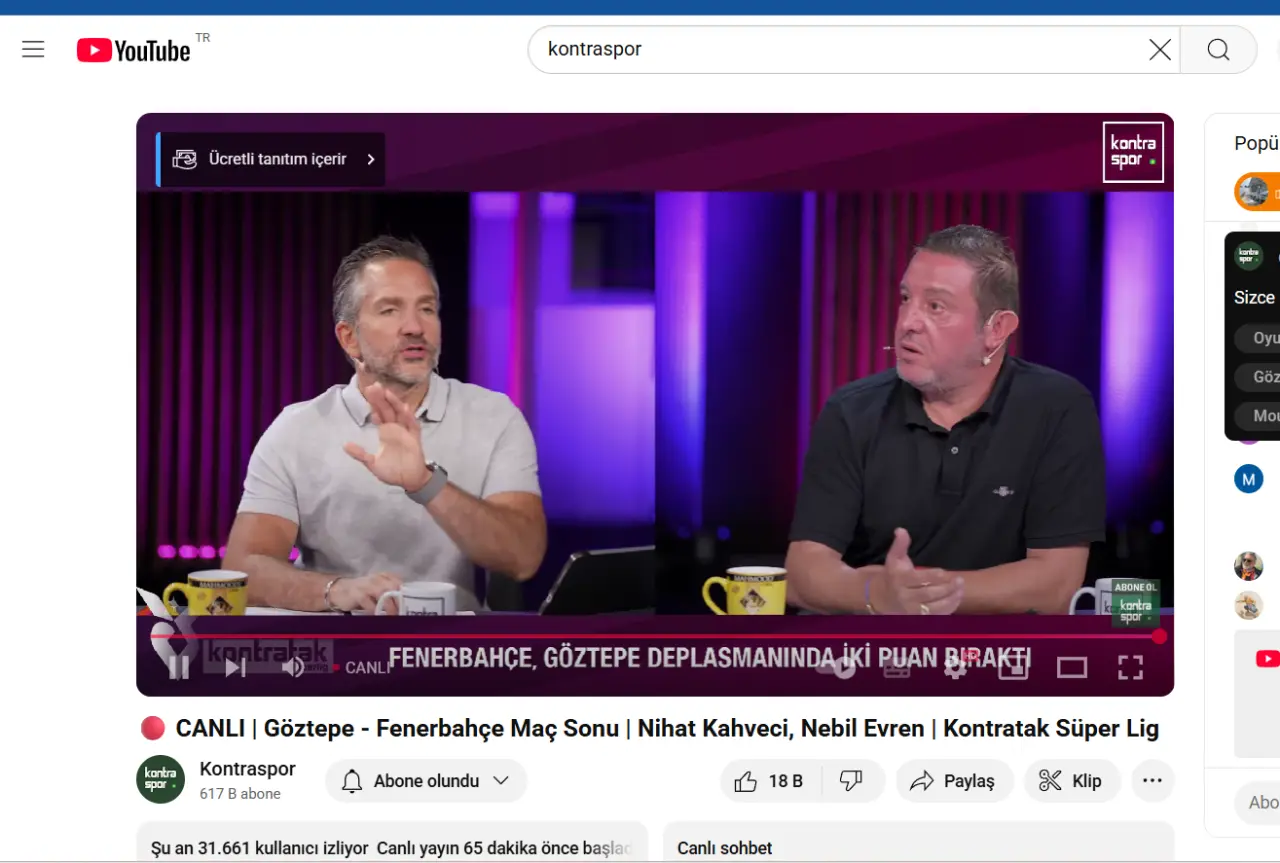This screenshot has width=1280, height=863.
Task: Clear the search box text
Action: click(1159, 50)
